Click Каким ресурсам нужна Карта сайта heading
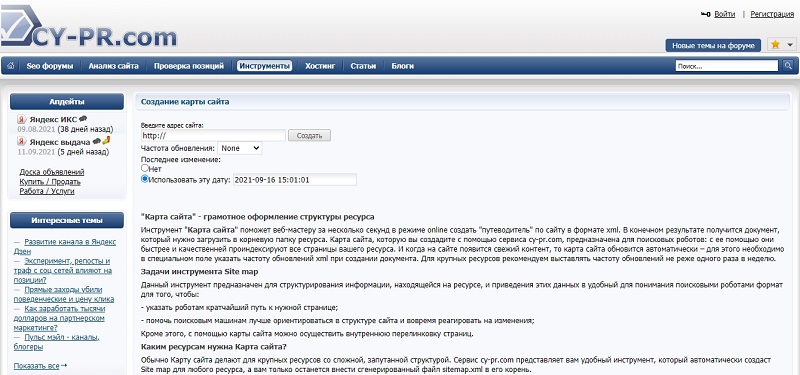Viewport: 800px width, 375px height. point(214,347)
